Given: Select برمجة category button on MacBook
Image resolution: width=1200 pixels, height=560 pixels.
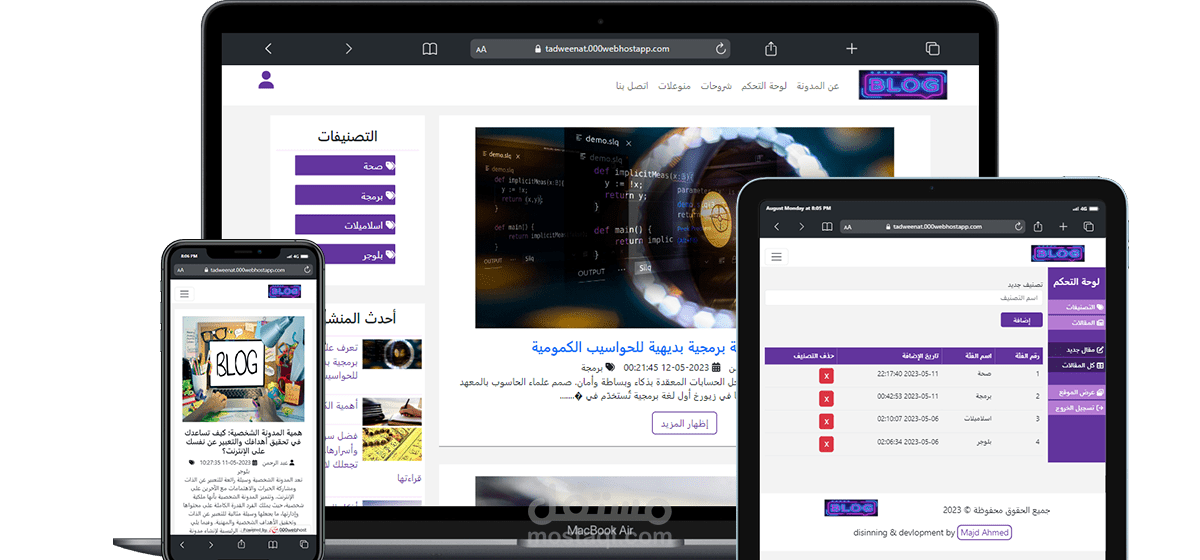Looking at the screenshot, I should (345, 195).
